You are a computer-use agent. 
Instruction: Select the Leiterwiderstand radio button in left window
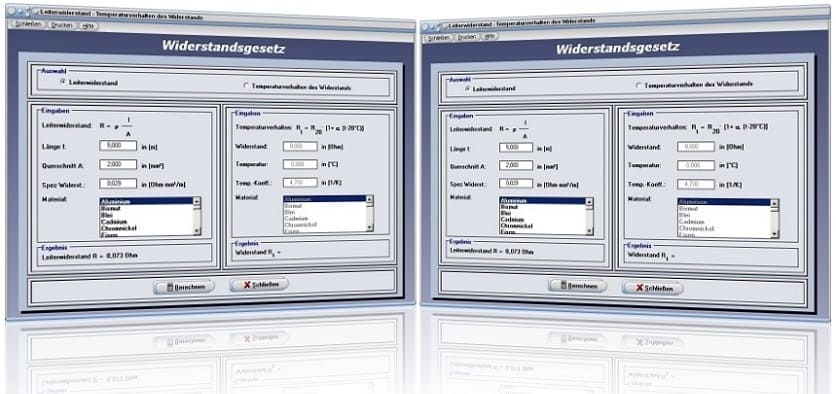tap(63, 82)
